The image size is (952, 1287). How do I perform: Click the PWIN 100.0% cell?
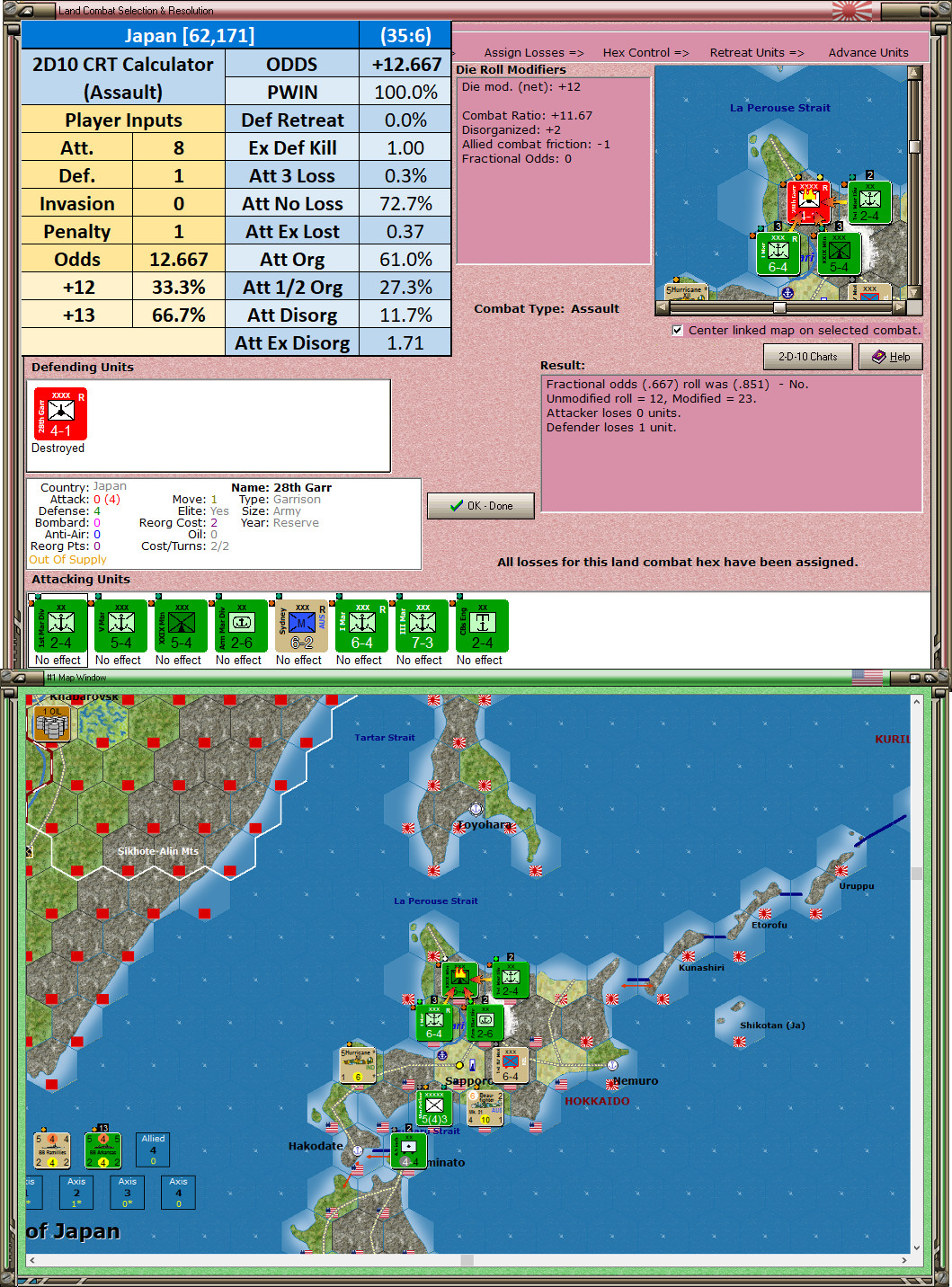pyautogui.click(x=406, y=92)
